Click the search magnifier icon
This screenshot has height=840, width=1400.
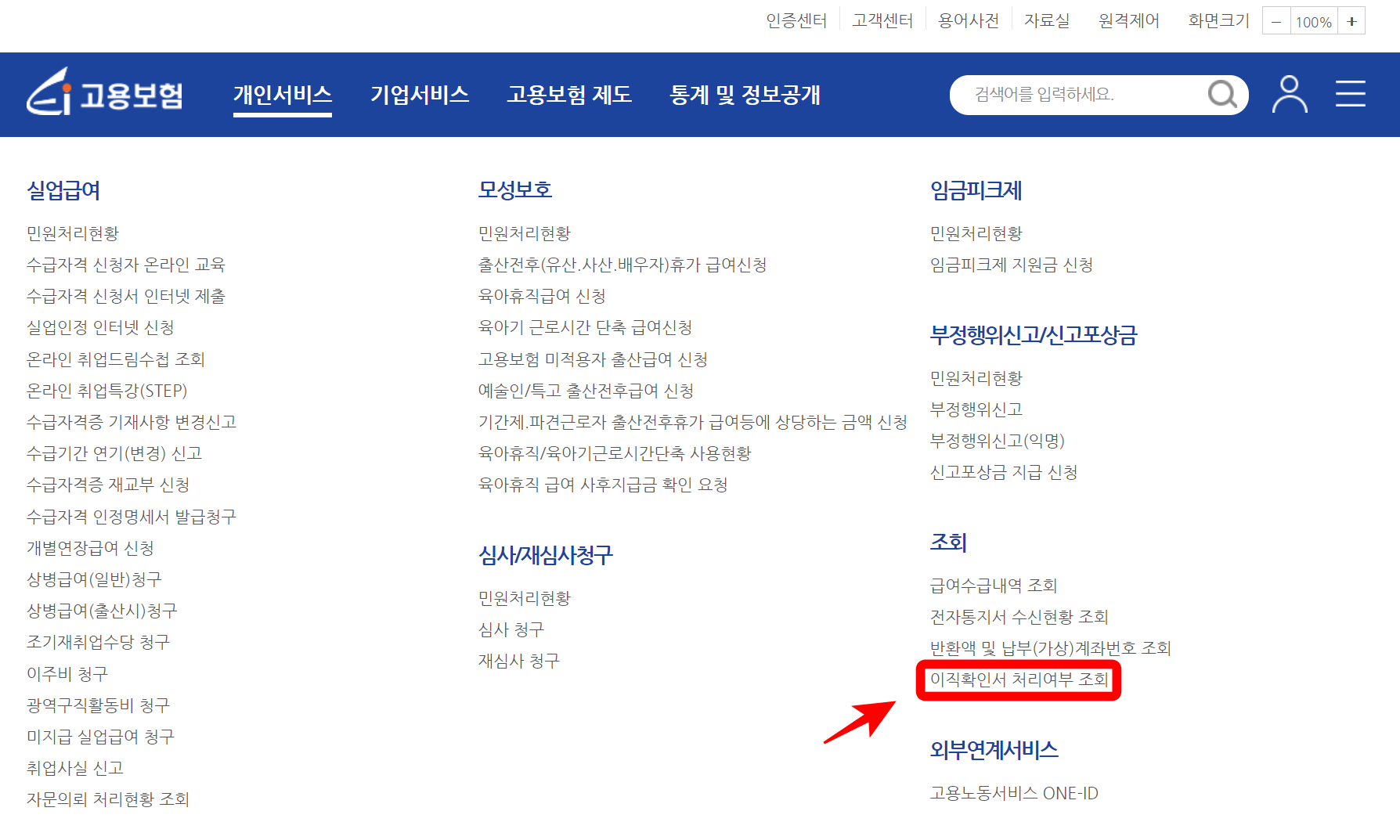pos(1222,95)
